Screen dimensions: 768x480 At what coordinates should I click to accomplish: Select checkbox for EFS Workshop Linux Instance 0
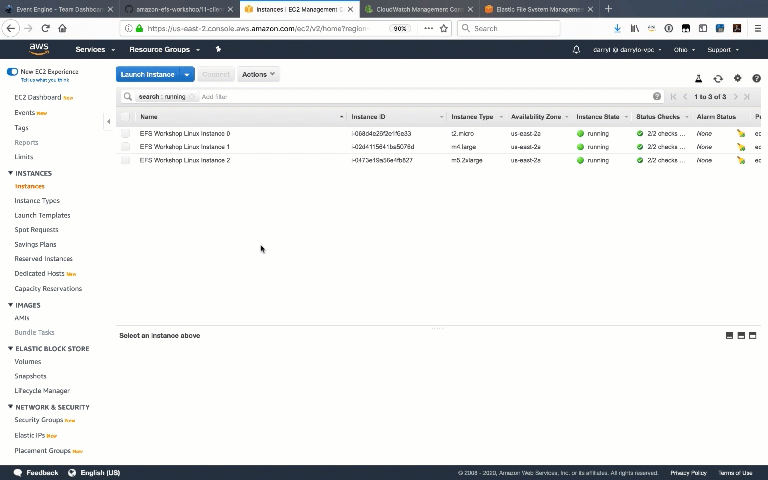125,133
